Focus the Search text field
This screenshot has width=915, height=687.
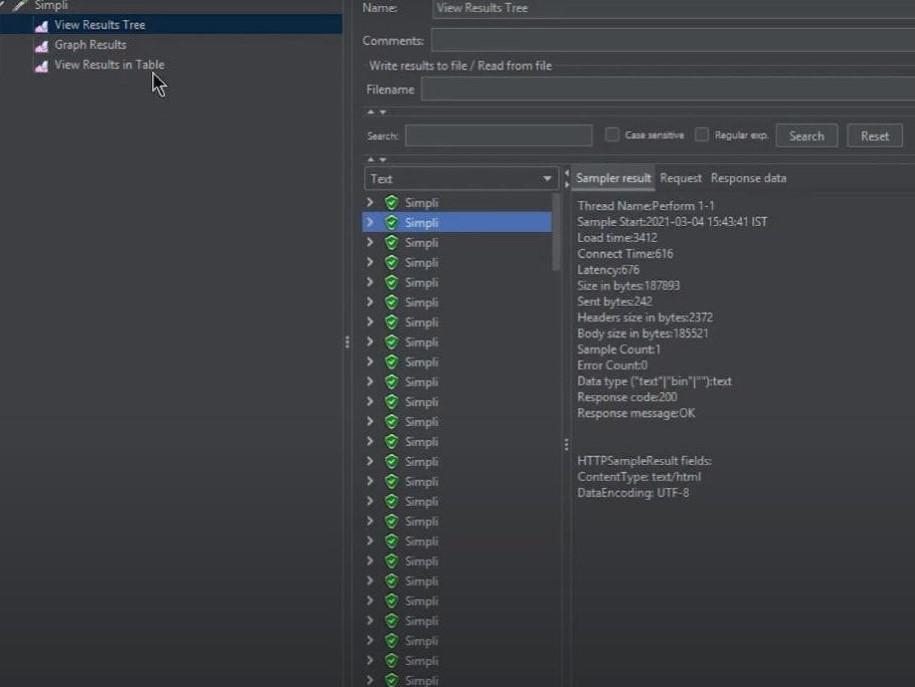click(498, 136)
